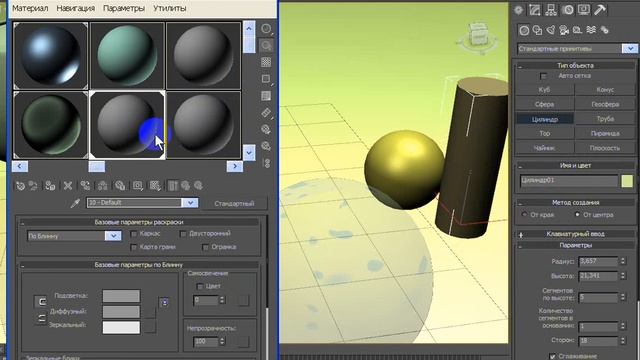Click the Assign Material to Selection icon
This screenshot has height=360, width=640.
click(50, 186)
